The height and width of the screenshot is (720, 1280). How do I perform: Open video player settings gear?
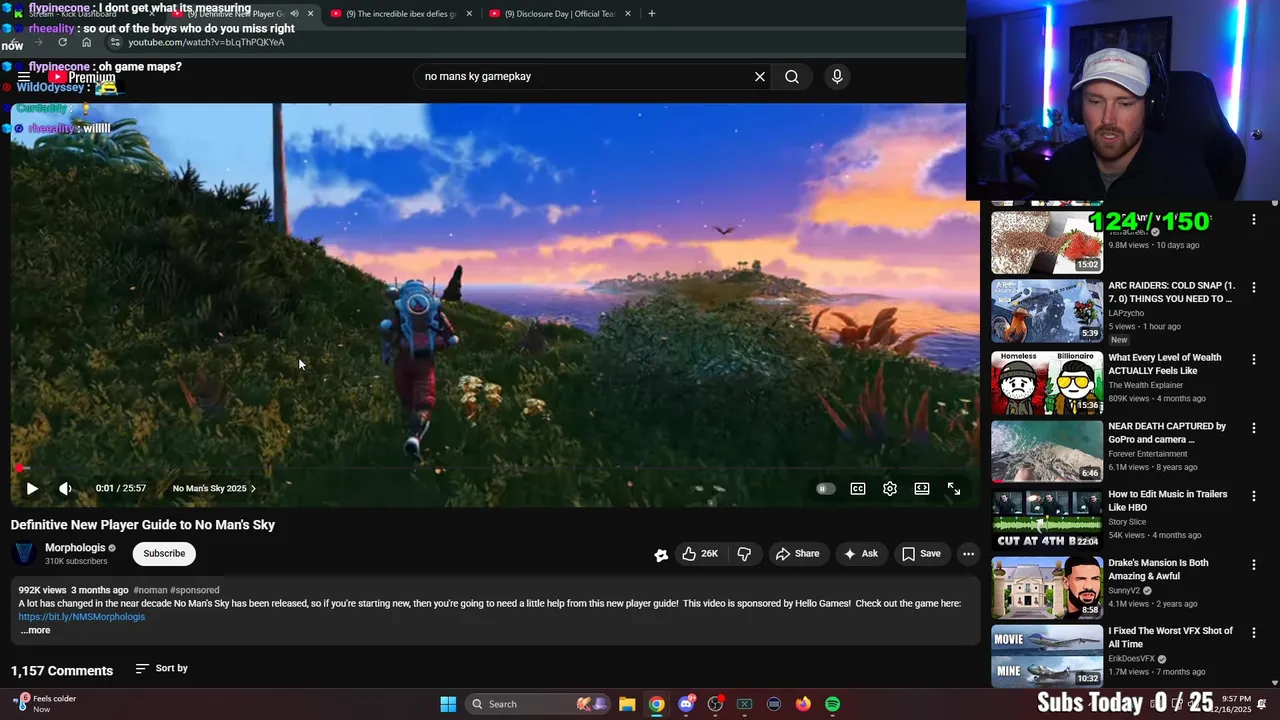[890, 489]
